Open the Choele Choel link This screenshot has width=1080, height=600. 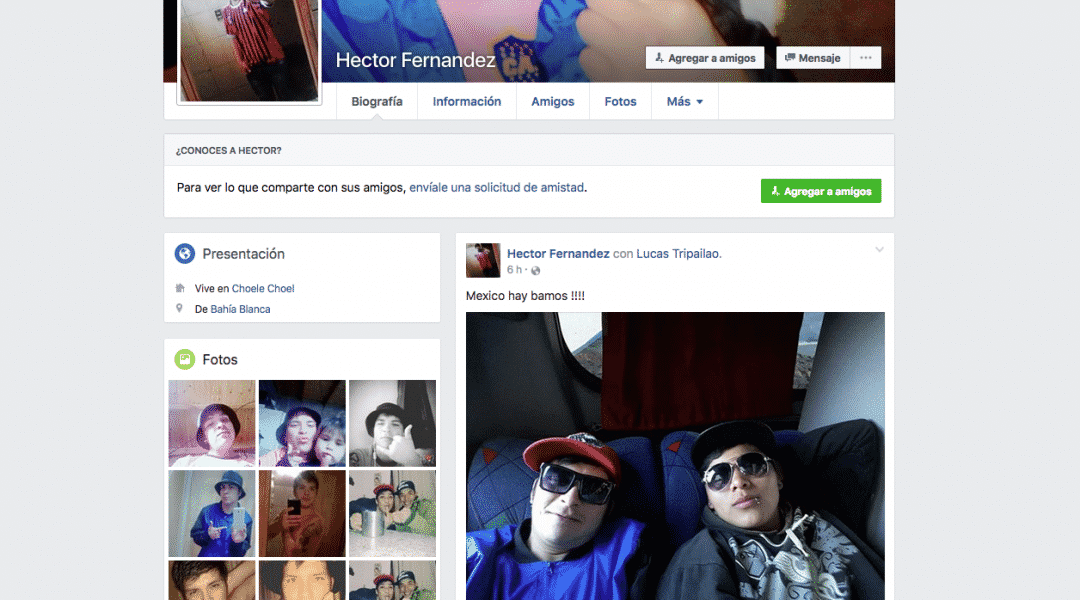263,289
